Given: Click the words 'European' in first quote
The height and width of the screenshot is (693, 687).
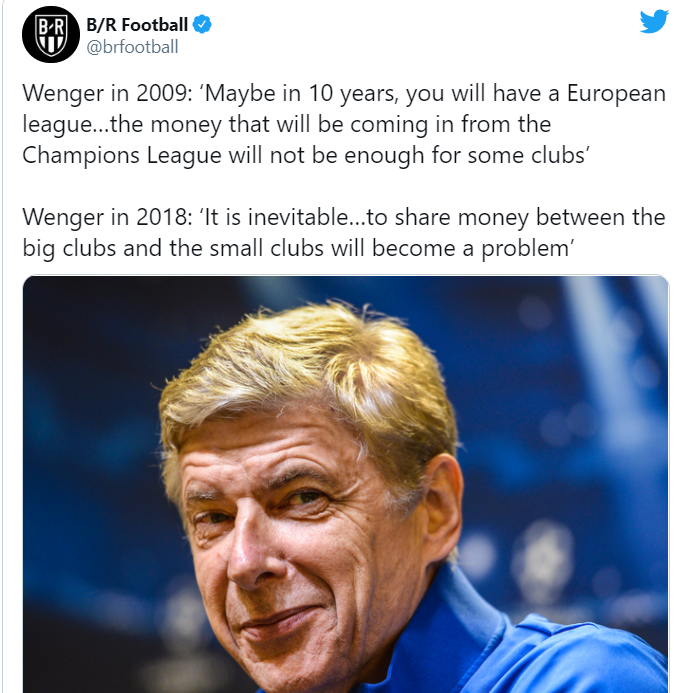Looking at the screenshot, I should click(x=616, y=94).
